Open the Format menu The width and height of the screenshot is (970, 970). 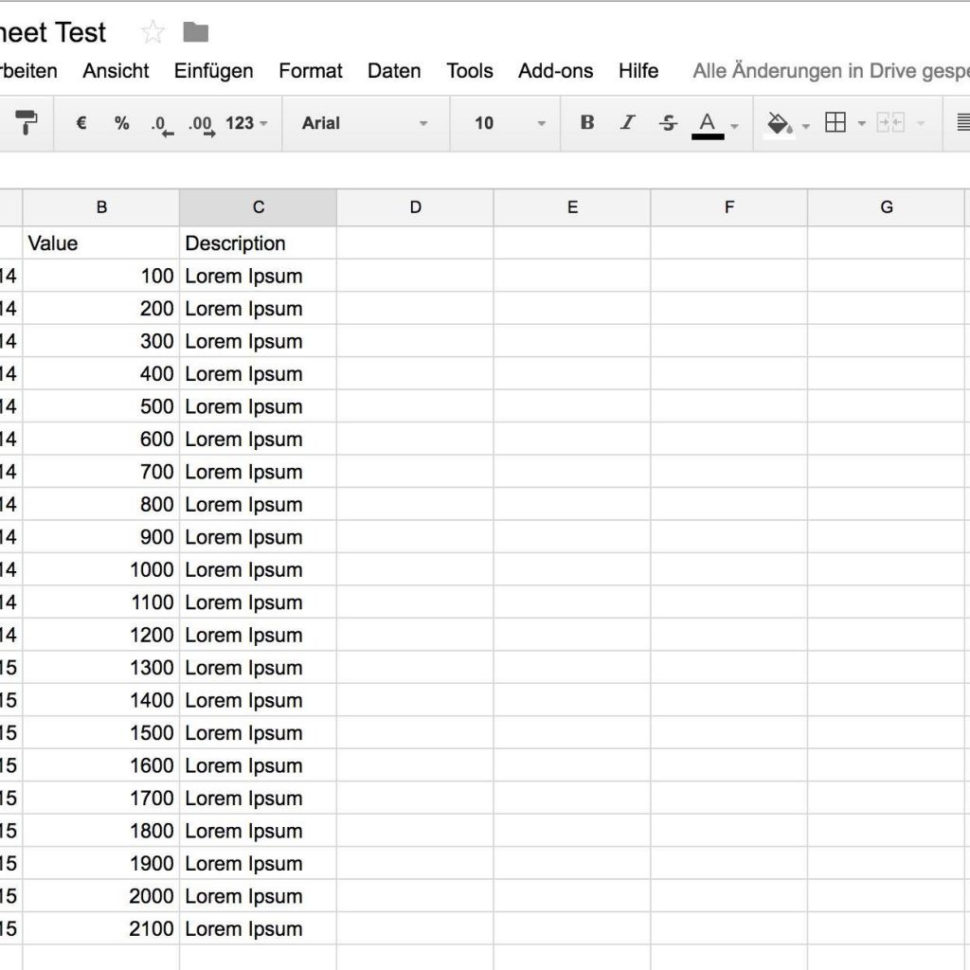tap(311, 71)
